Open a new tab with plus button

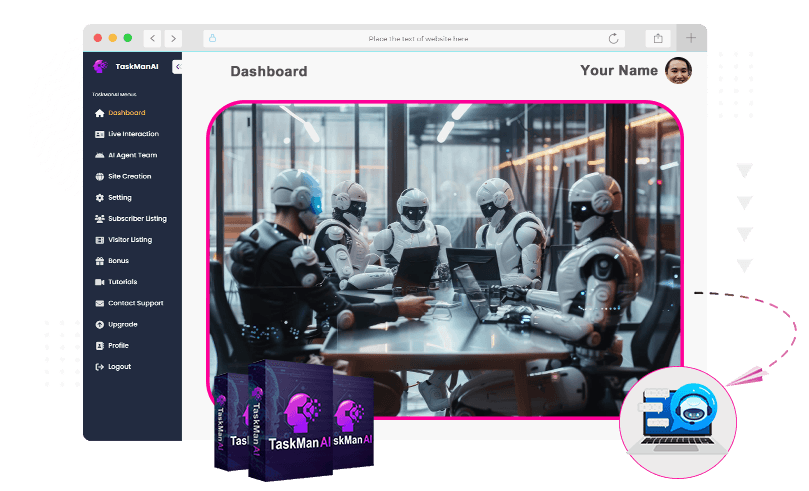point(691,38)
